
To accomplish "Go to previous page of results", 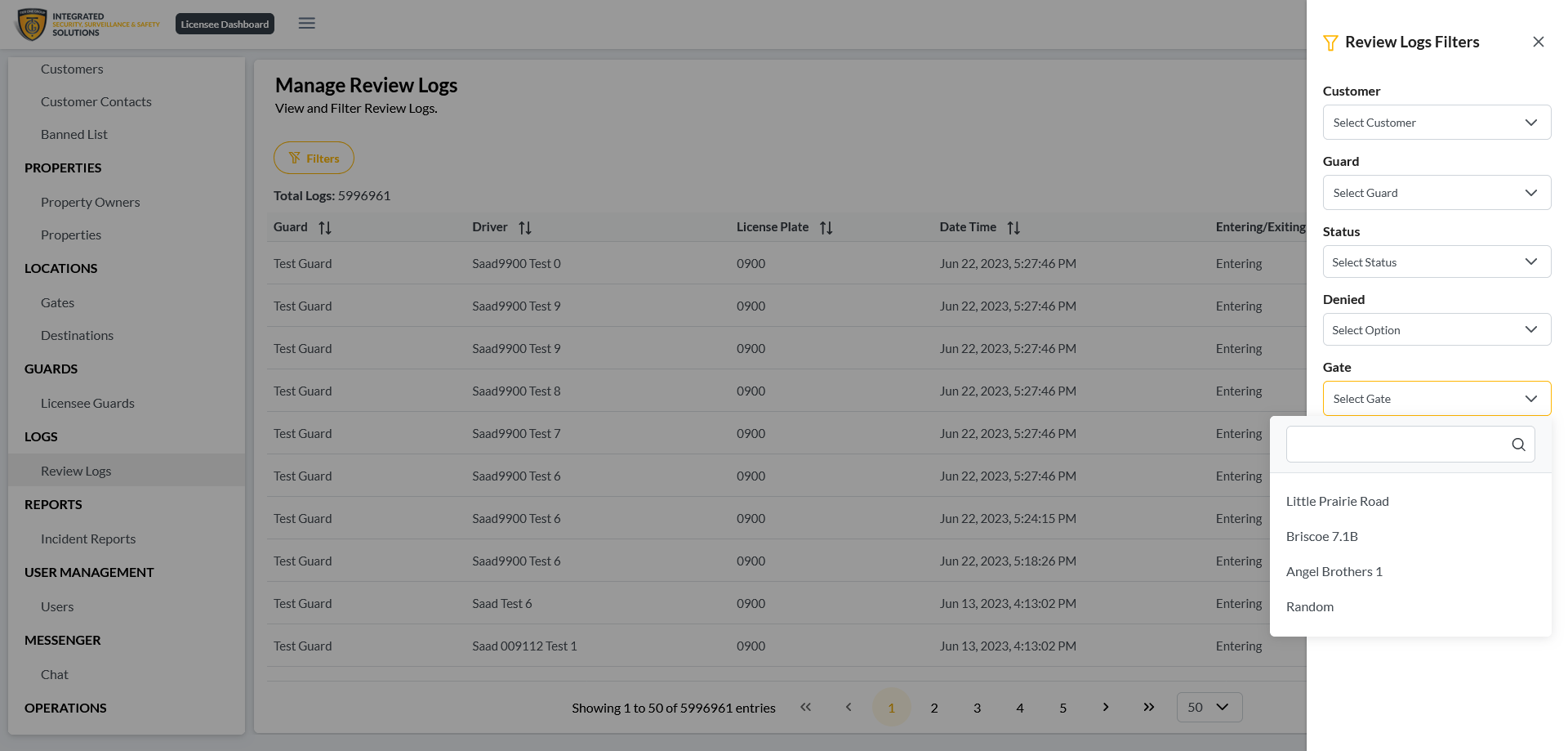I will tap(849, 707).
